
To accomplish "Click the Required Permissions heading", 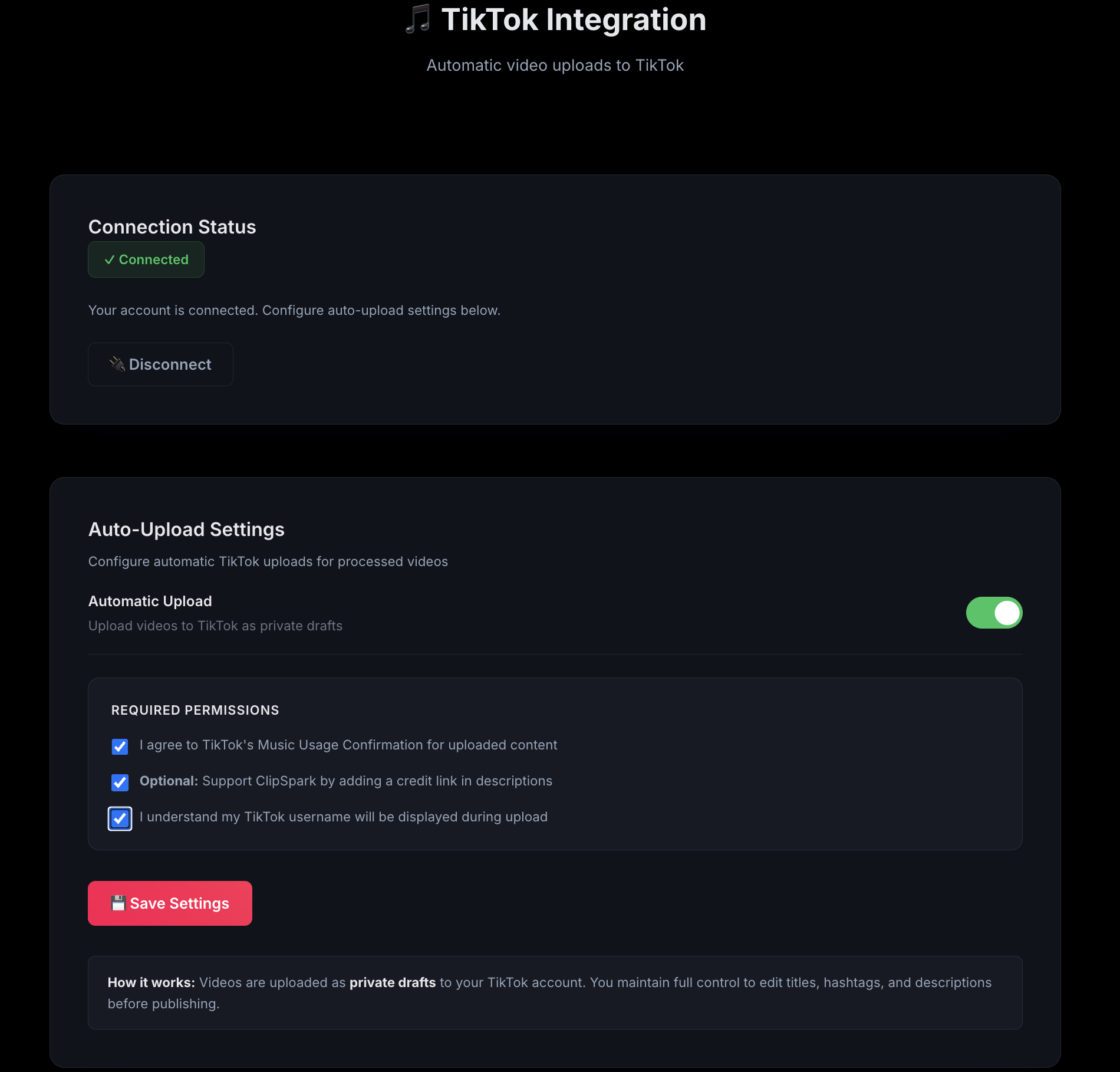I will tap(195, 711).
